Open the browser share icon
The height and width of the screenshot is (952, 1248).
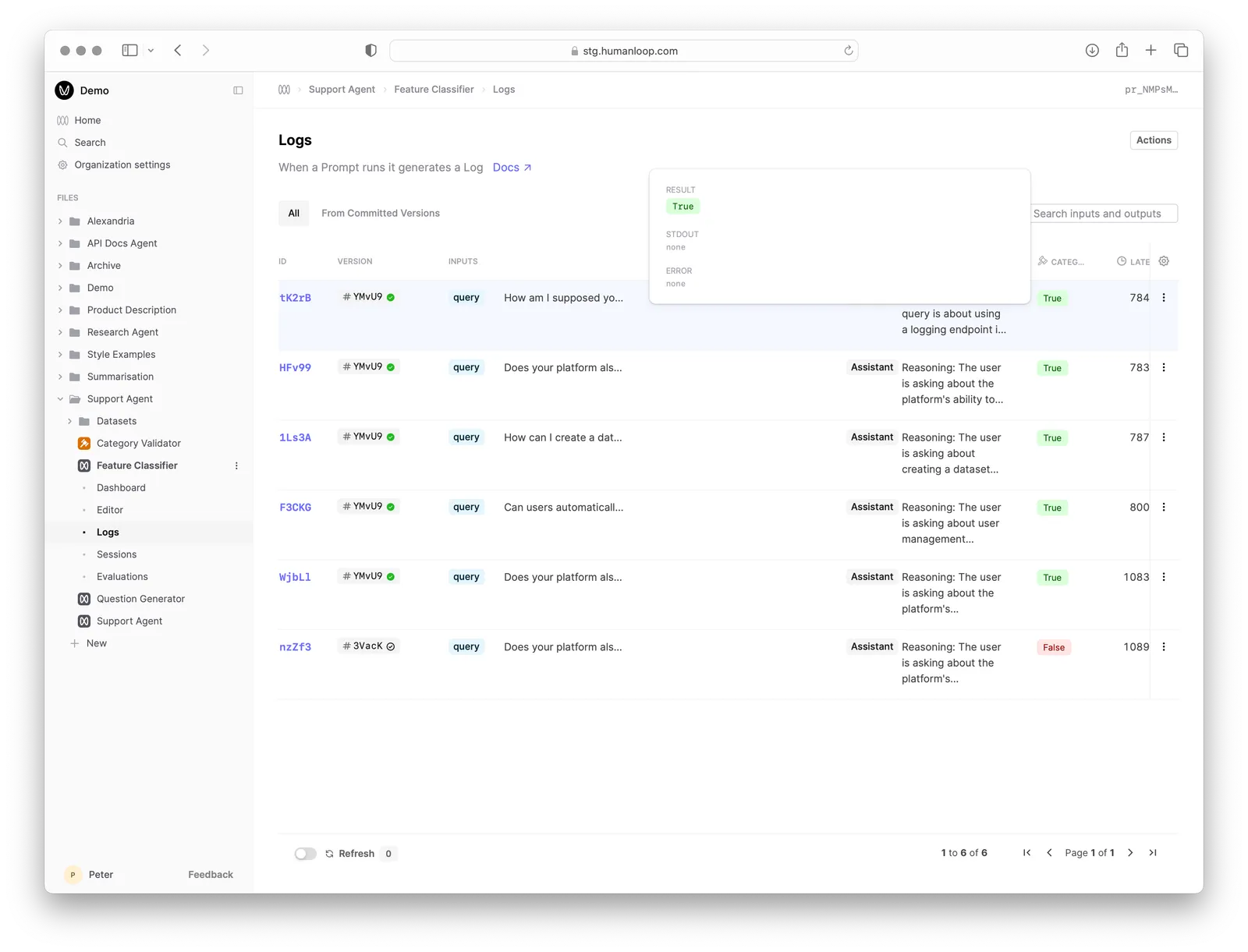[1122, 50]
